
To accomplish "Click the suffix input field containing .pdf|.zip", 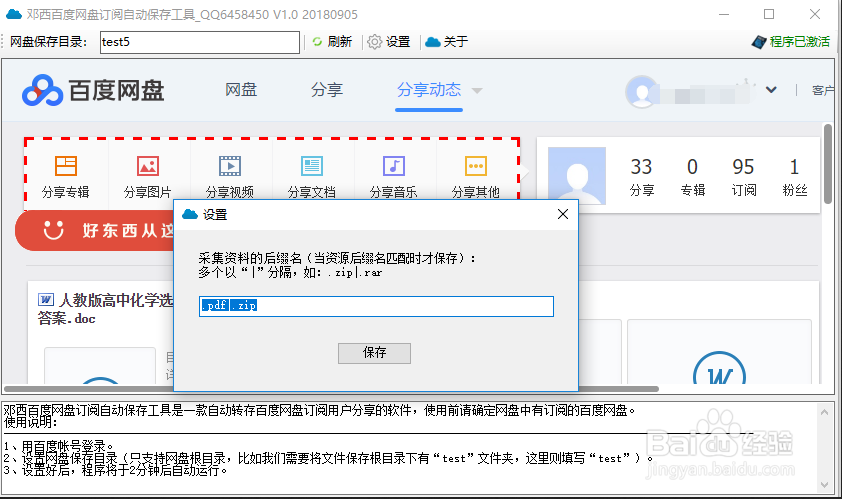I will tap(376, 306).
